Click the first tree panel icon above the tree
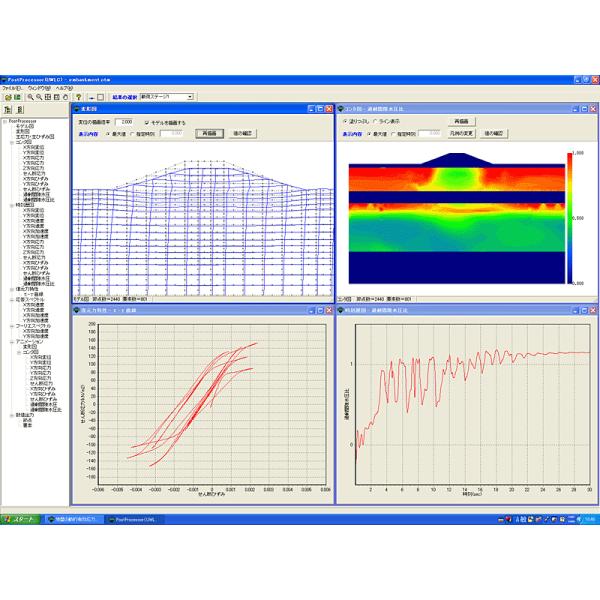 [x=8, y=110]
